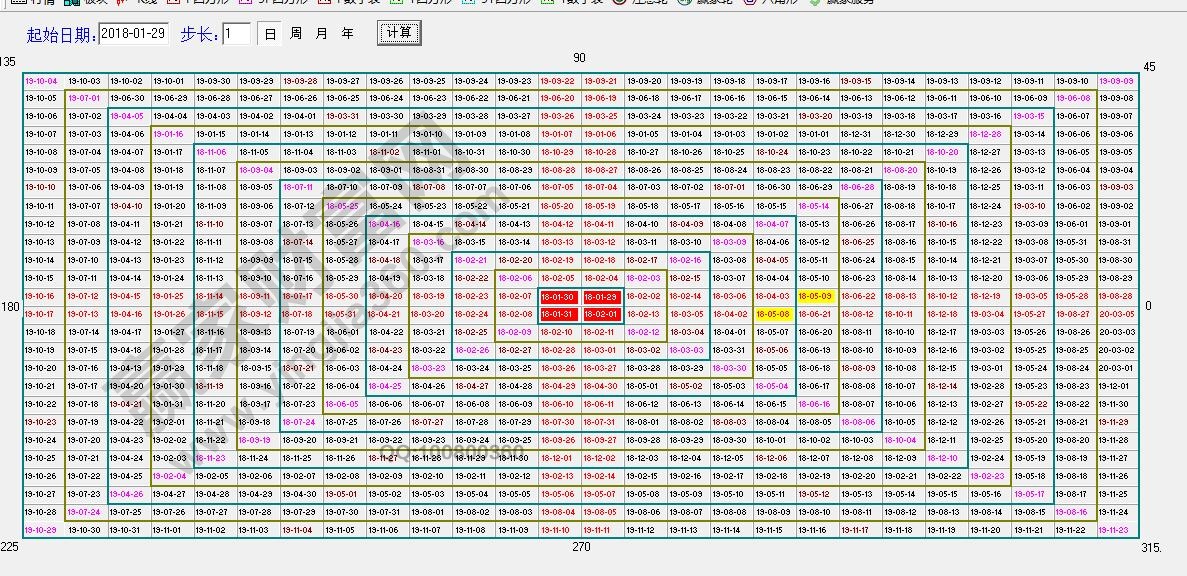Click the 起始日期 start date field
1187x576 pixels.
134,34
